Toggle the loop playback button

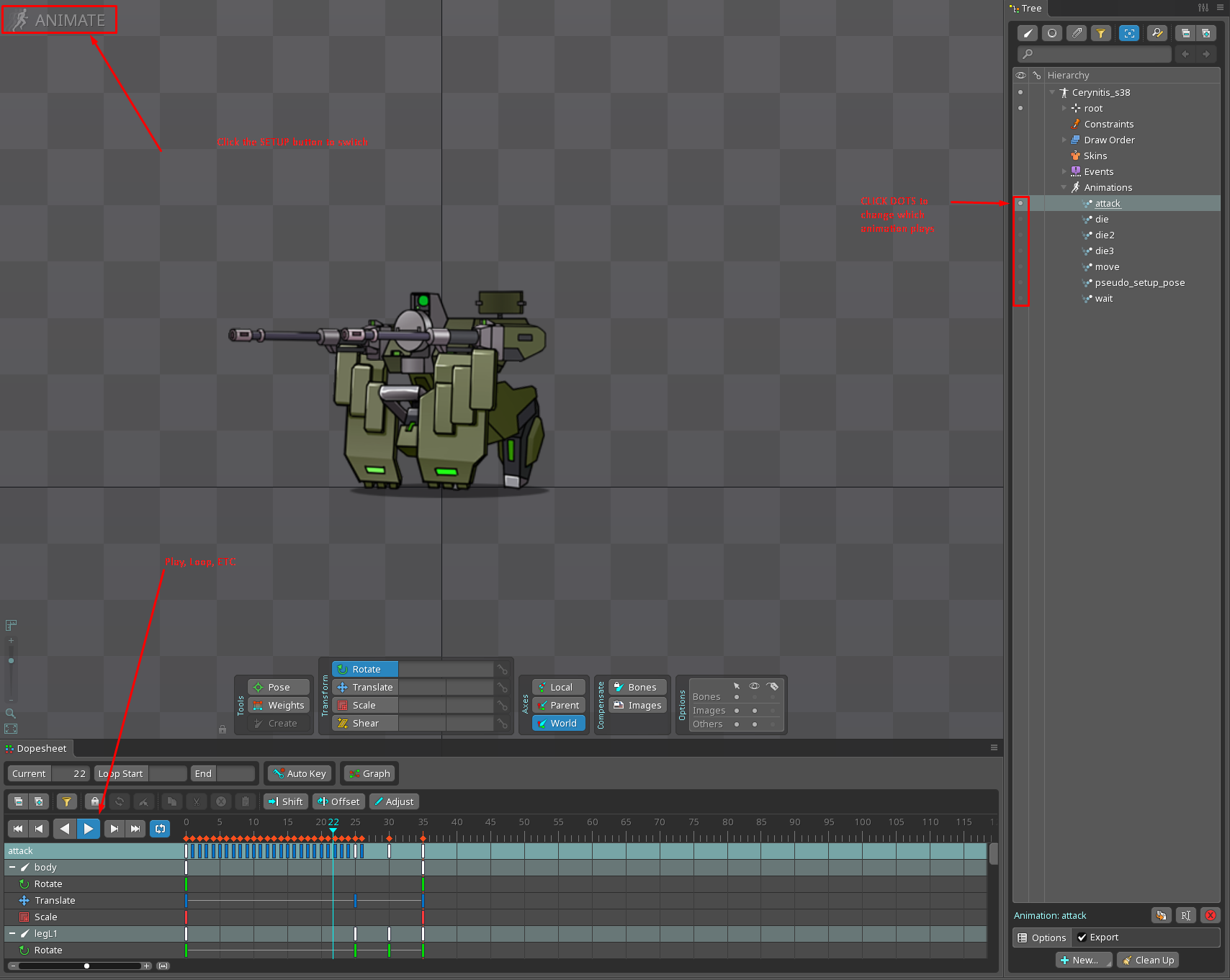coord(160,829)
